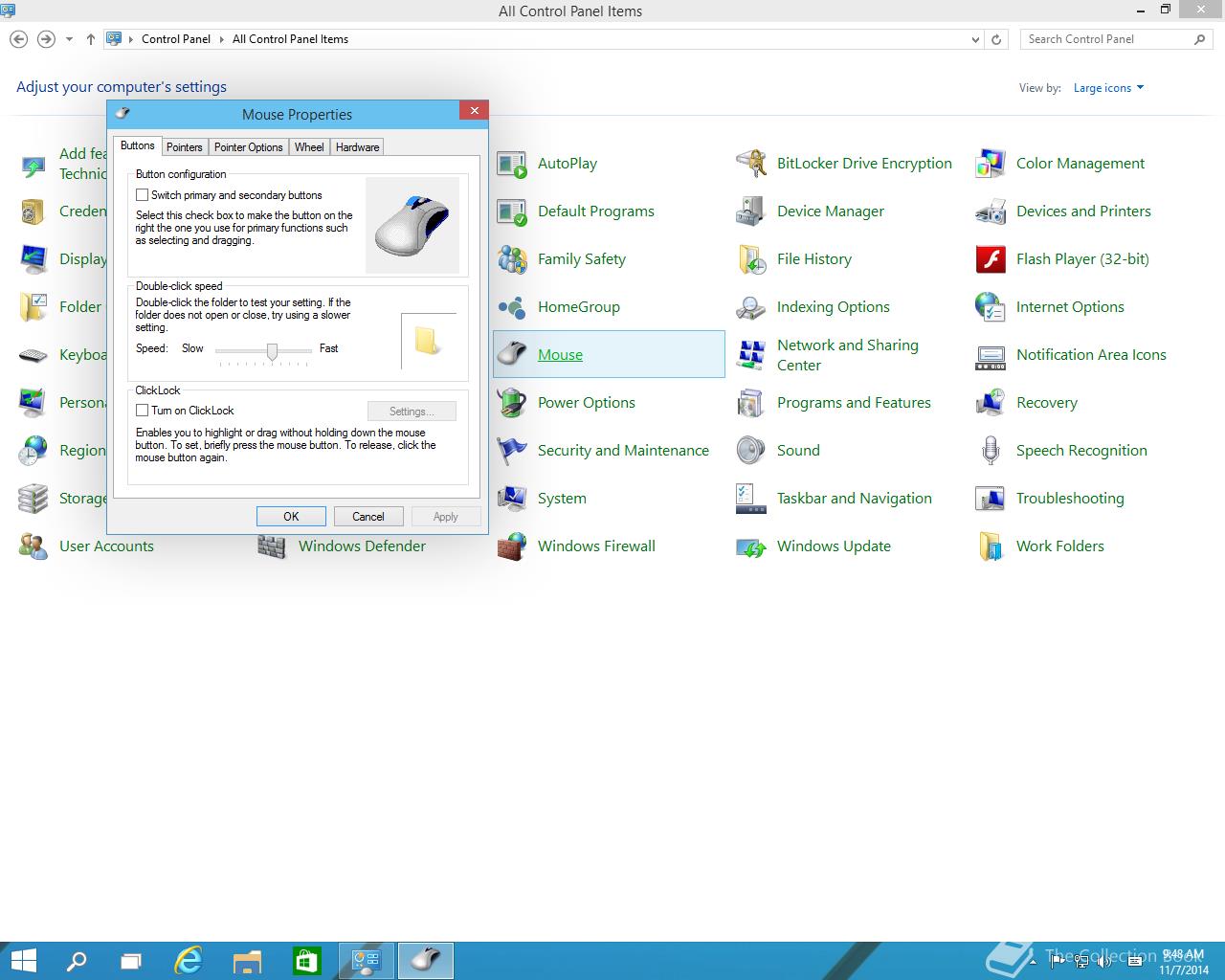
Task: Adjust the double-click speed slider thumb
Action: (x=272, y=352)
